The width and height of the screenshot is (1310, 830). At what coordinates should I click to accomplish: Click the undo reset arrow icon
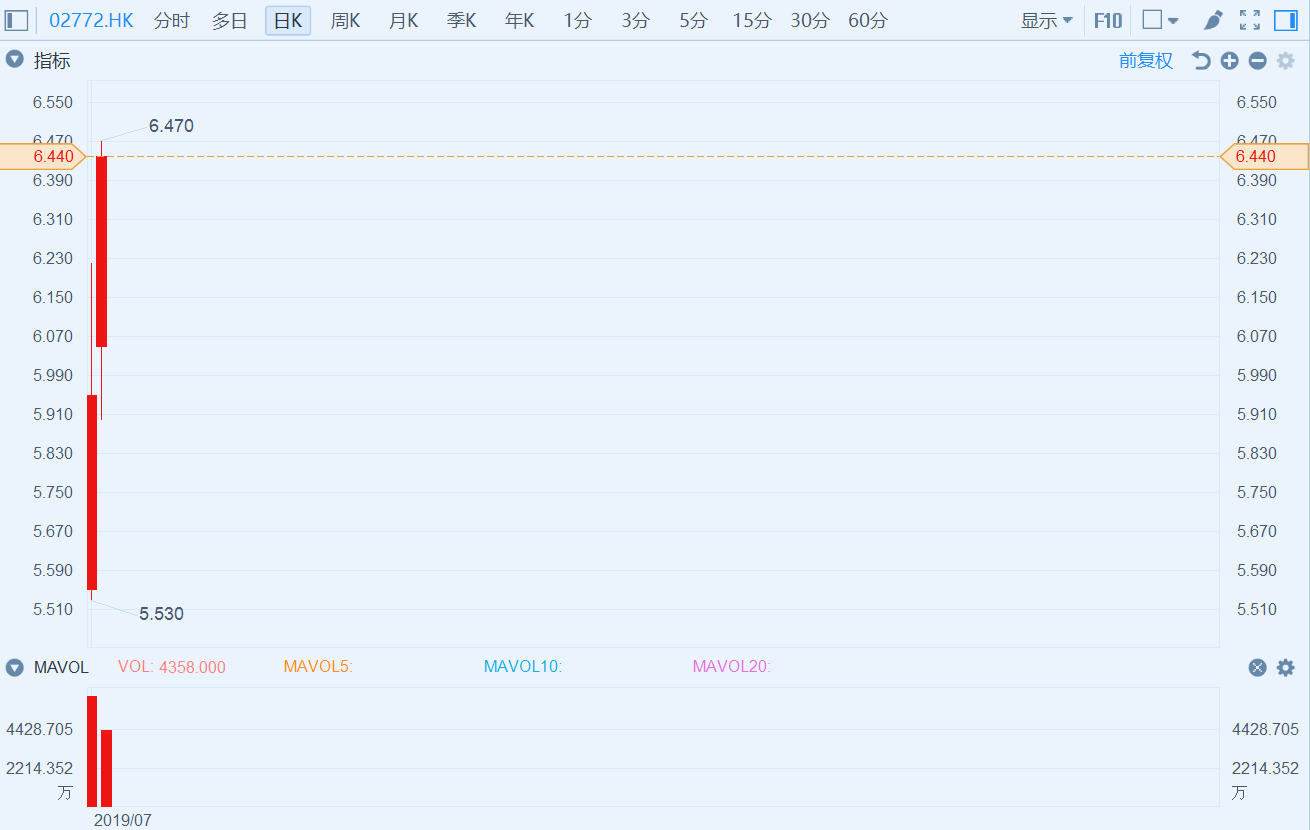coord(1201,61)
